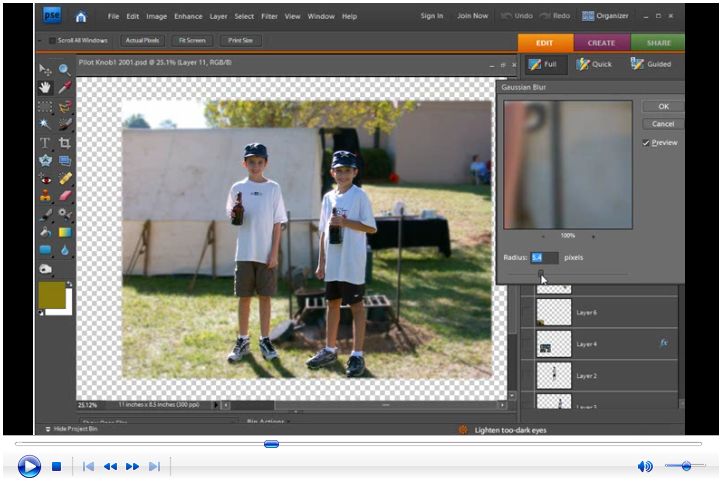Click the Radius pixels input field
The width and height of the screenshot is (724, 481).
coord(544,258)
